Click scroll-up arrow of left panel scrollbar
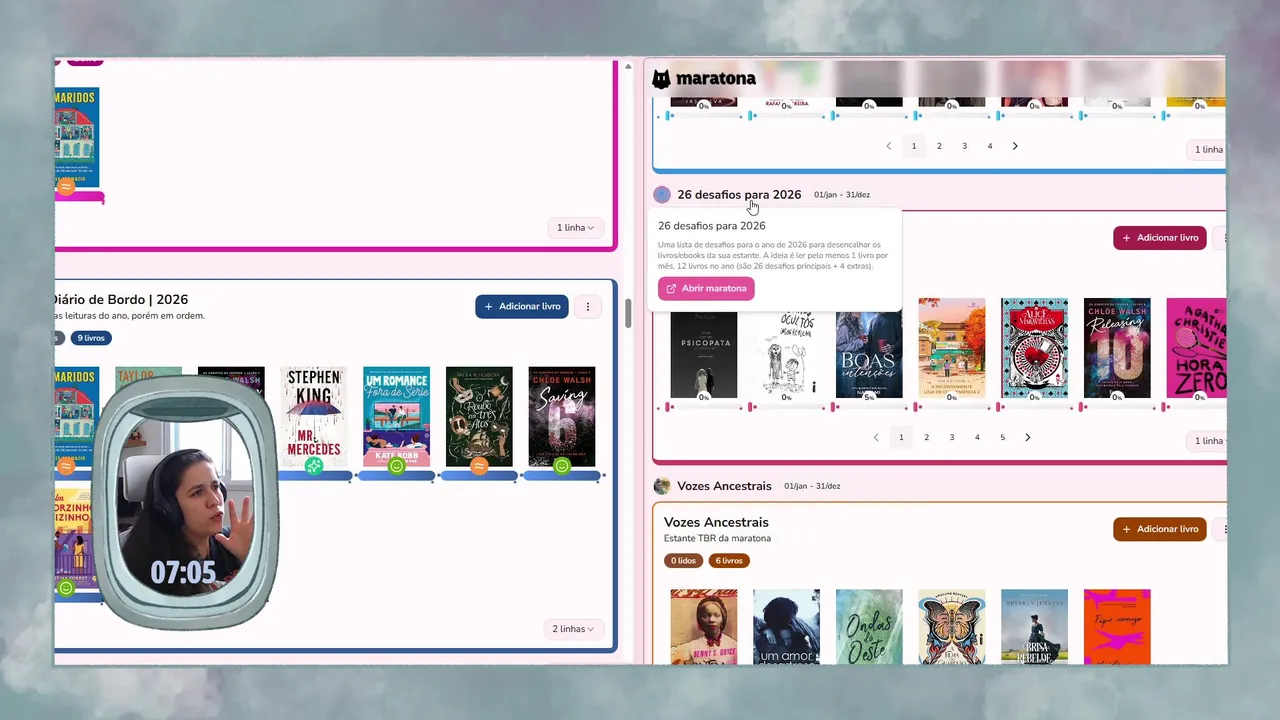This screenshot has width=1280, height=720. pos(628,67)
